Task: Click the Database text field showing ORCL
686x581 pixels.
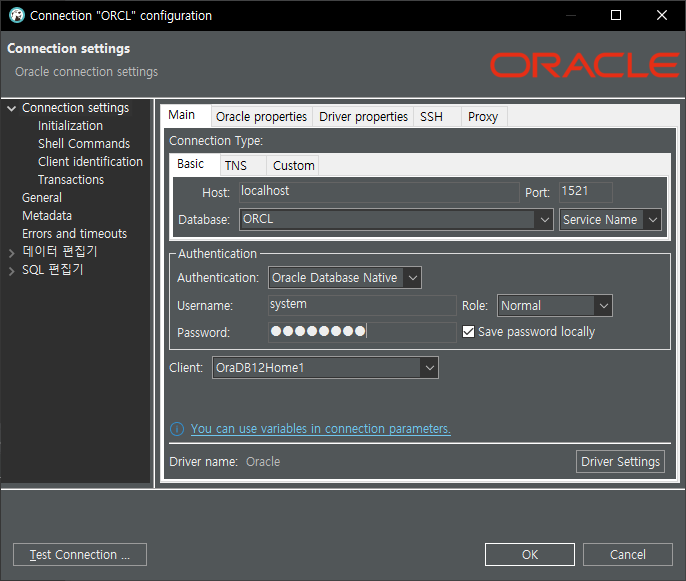Action: pos(387,219)
